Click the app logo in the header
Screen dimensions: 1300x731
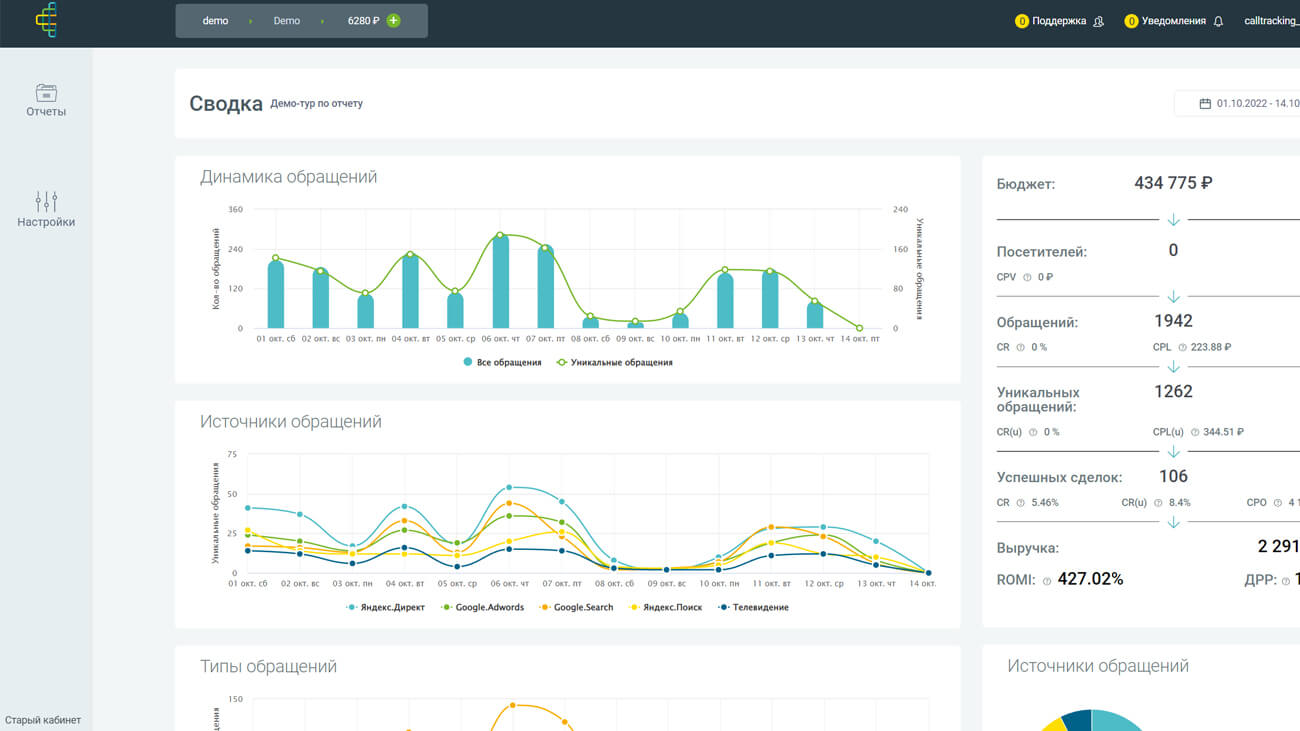(x=46, y=21)
